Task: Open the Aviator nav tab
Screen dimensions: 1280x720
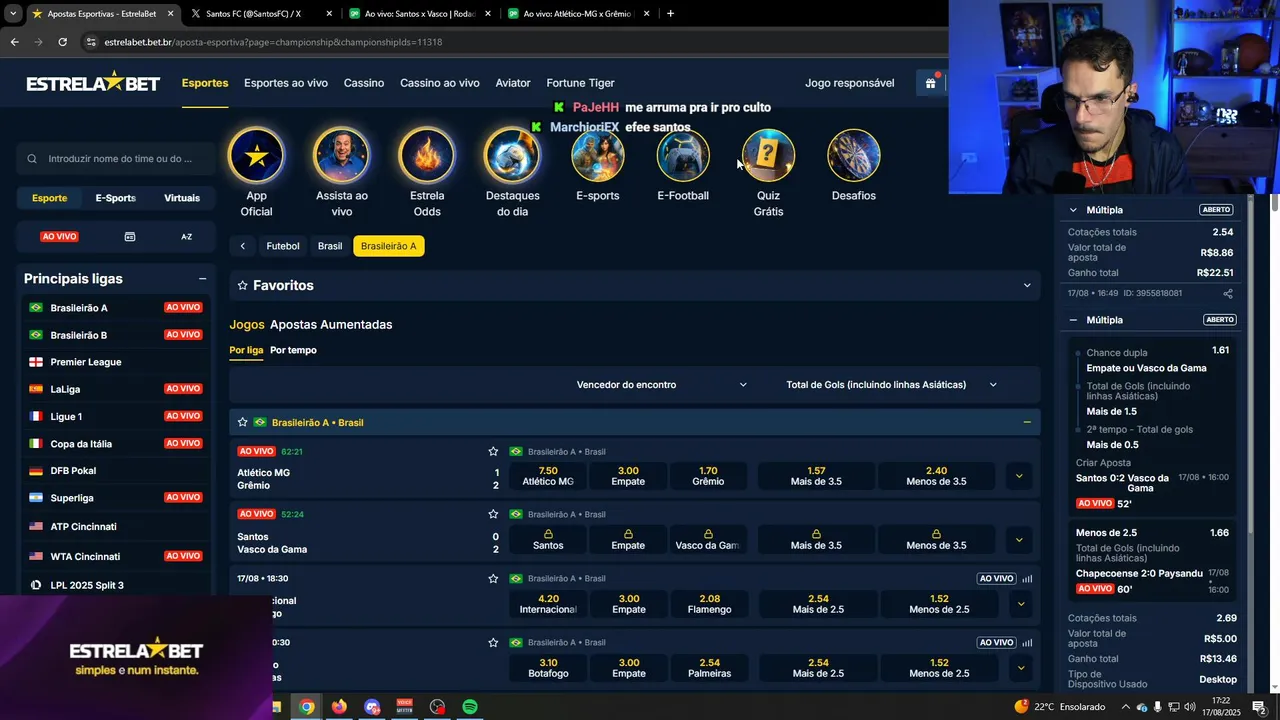Action: [513, 83]
